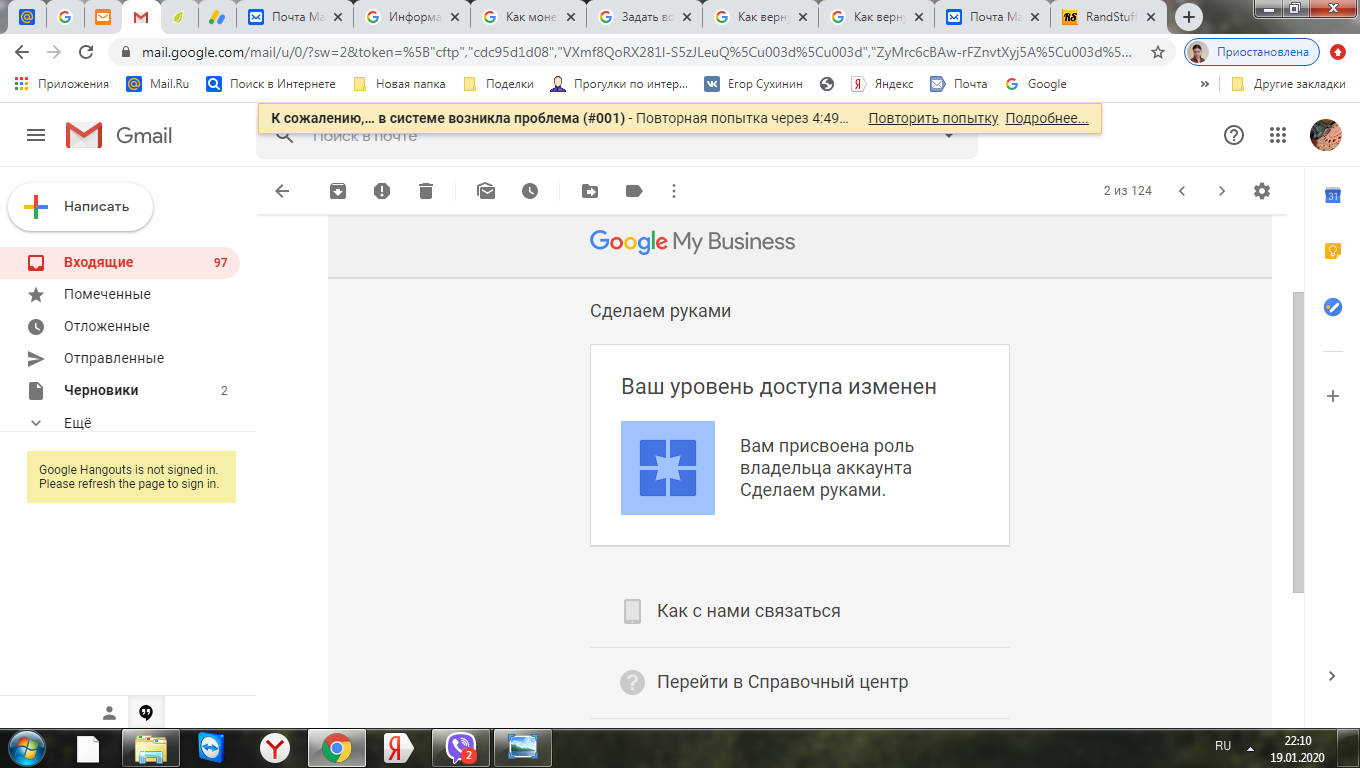Open Yandex Browser red Y taskbar icon

pyautogui.click(x=275, y=748)
